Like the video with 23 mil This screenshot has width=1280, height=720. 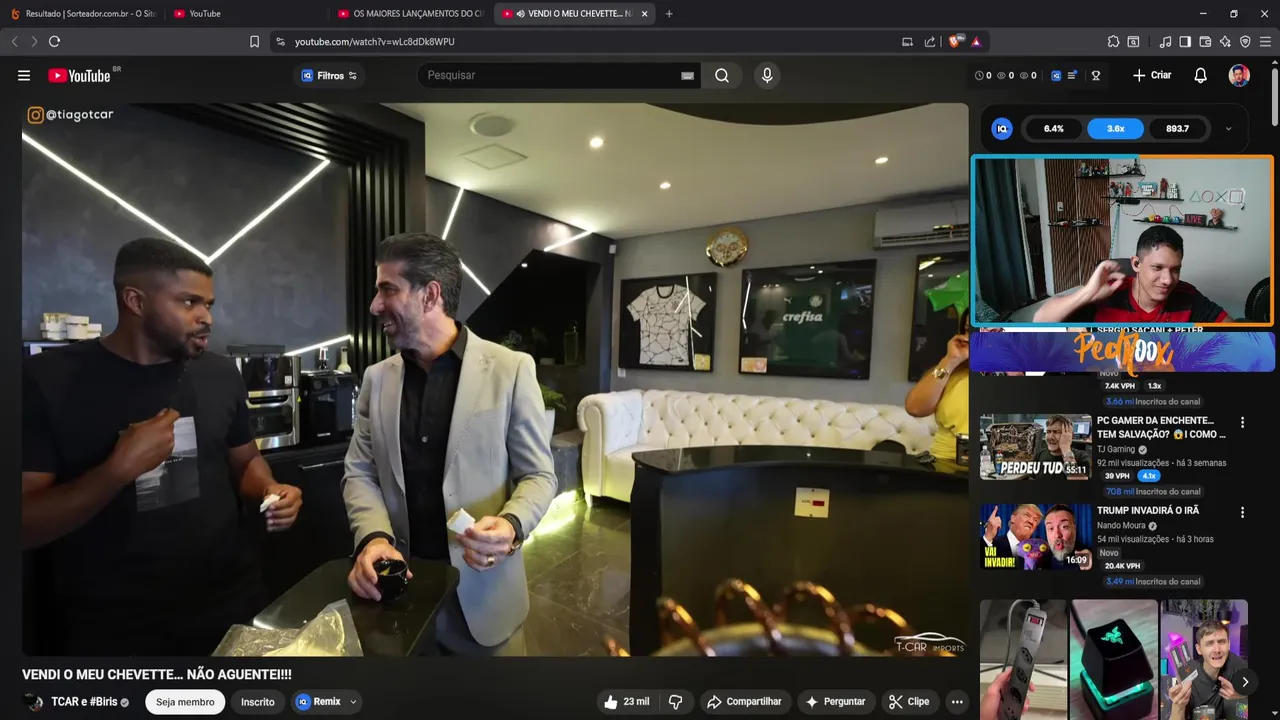pos(626,701)
